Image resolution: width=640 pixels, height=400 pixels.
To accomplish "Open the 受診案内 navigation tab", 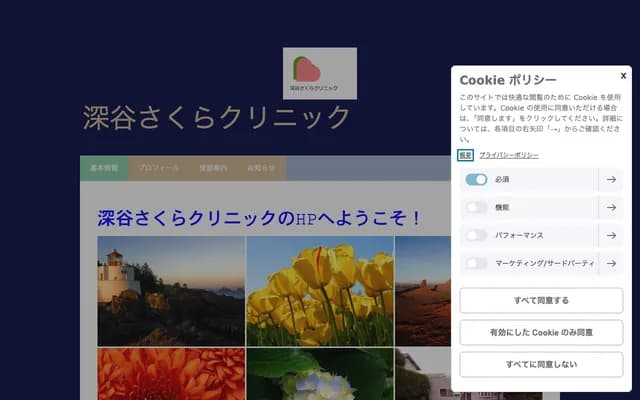I will click(213, 168).
